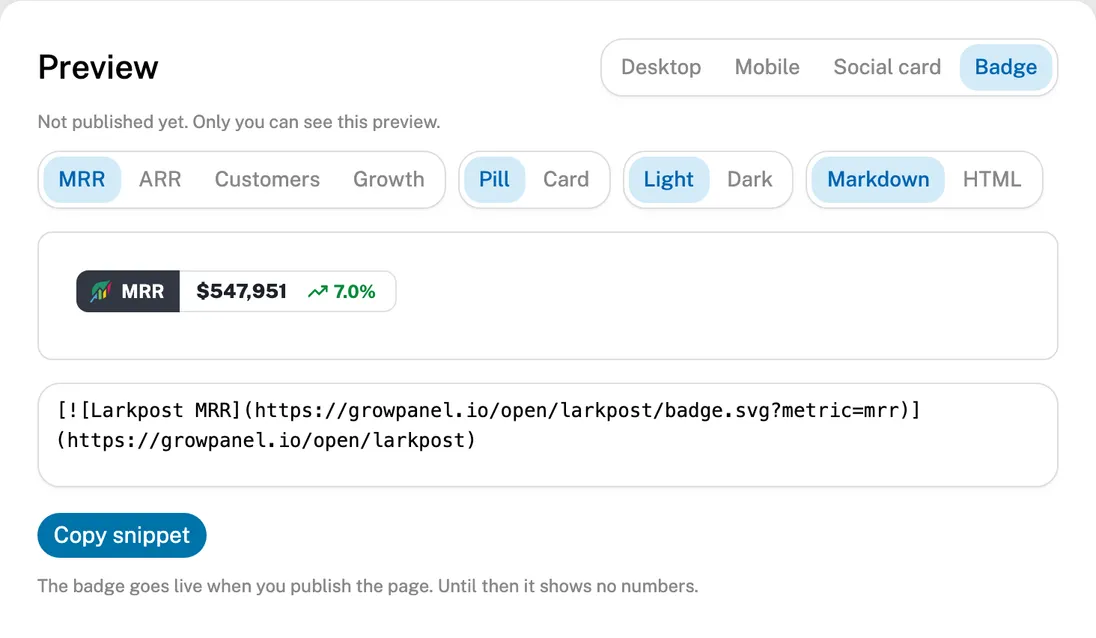The width and height of the screenshot is (1096, 638).
Task: Pick the Dark badge theme
Action: [749, 180]
